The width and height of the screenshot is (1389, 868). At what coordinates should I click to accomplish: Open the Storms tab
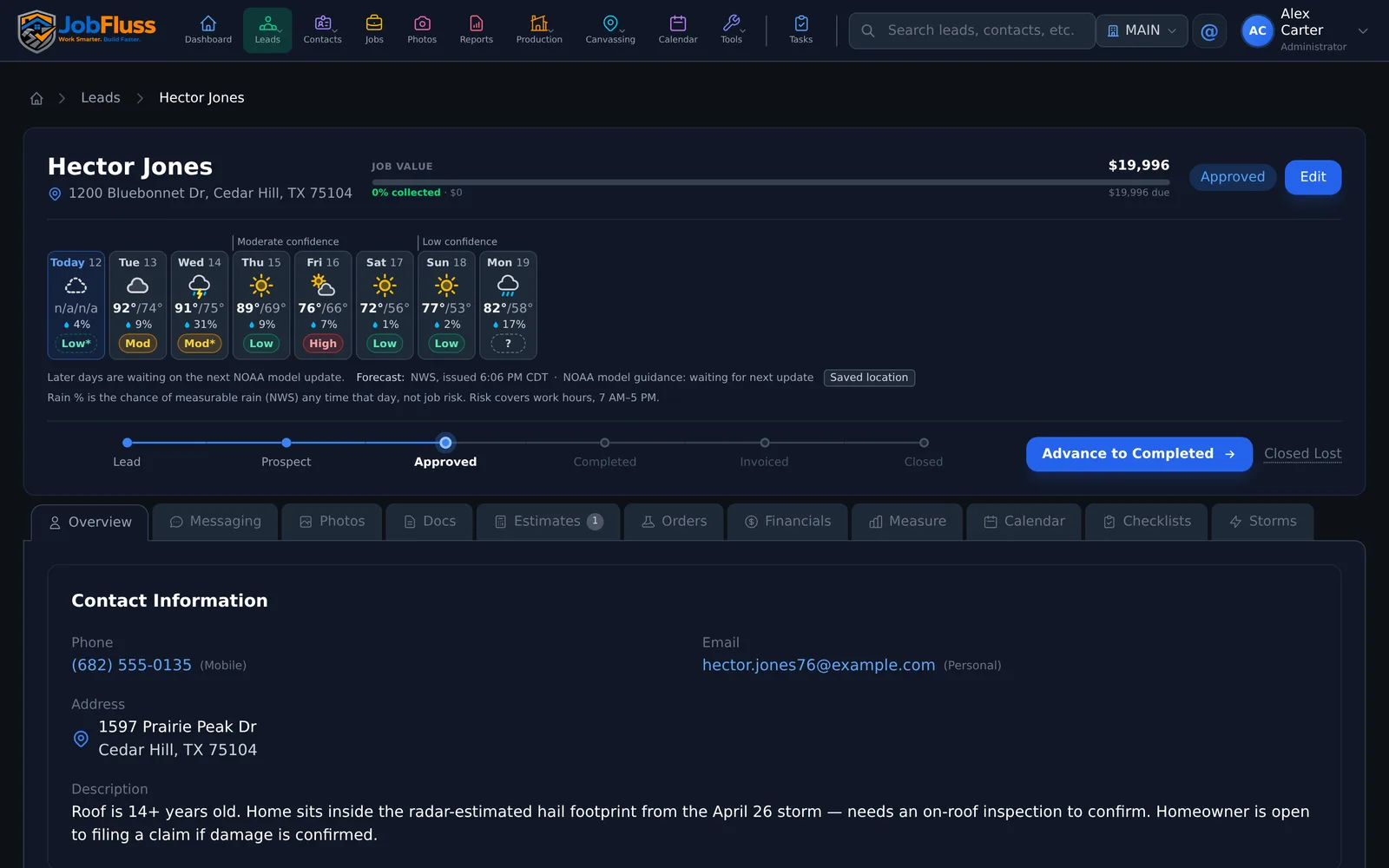tap(1262, 522)
